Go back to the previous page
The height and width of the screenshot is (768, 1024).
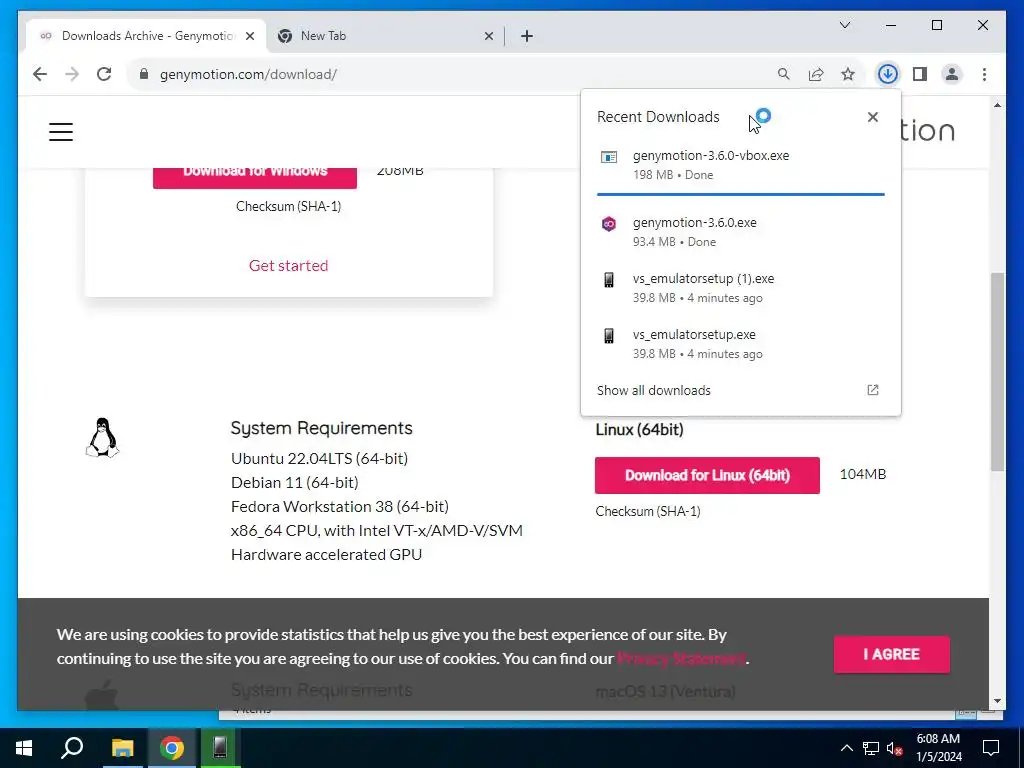click(40, 74)
